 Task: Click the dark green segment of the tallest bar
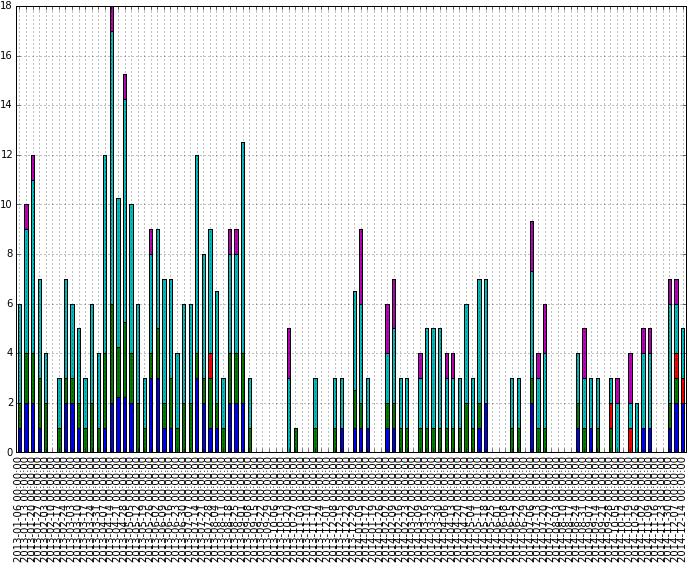tap(112, 378)
